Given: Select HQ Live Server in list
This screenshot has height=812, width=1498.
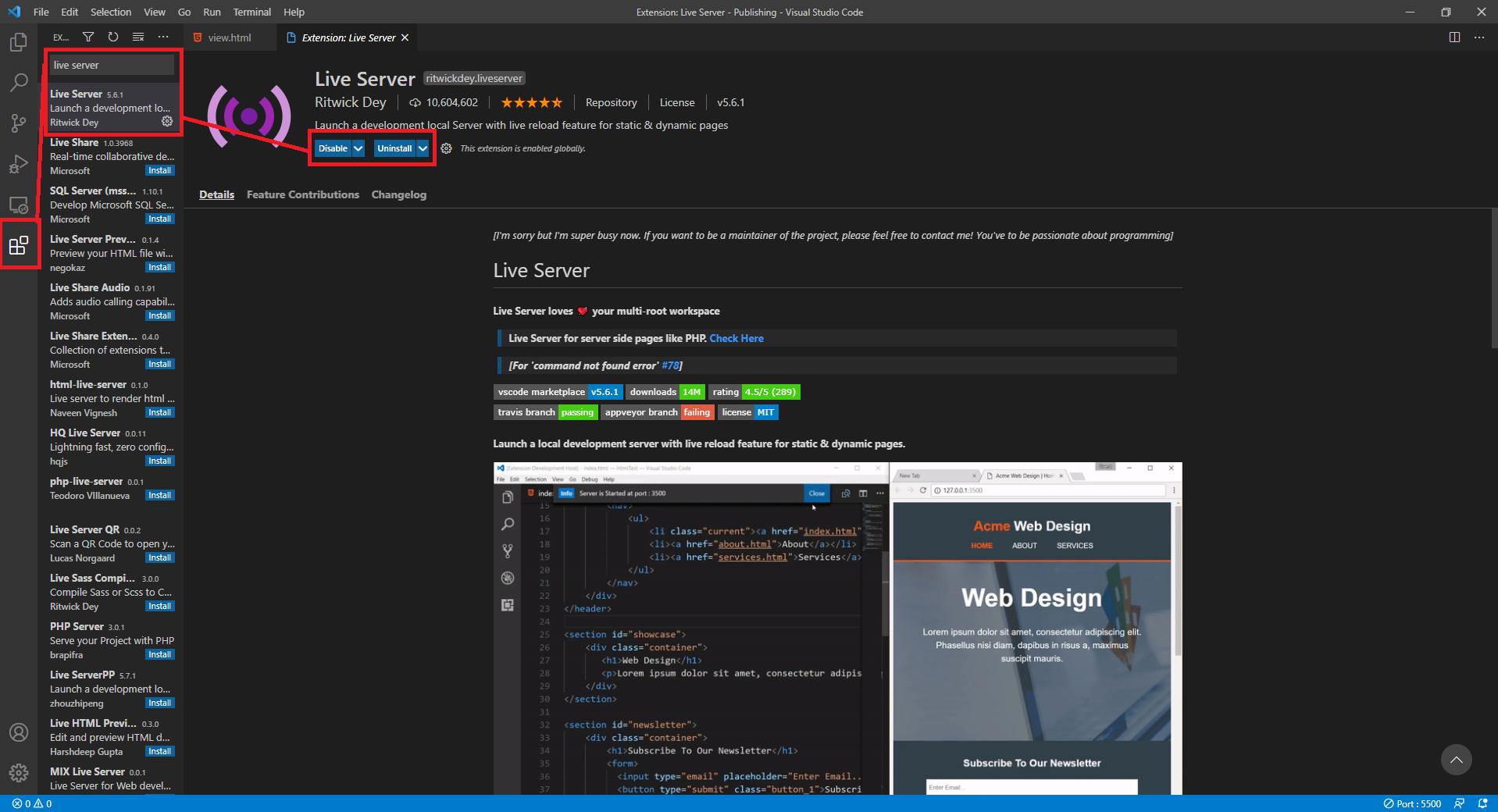Looking at the screenshot, I should 111,447.
